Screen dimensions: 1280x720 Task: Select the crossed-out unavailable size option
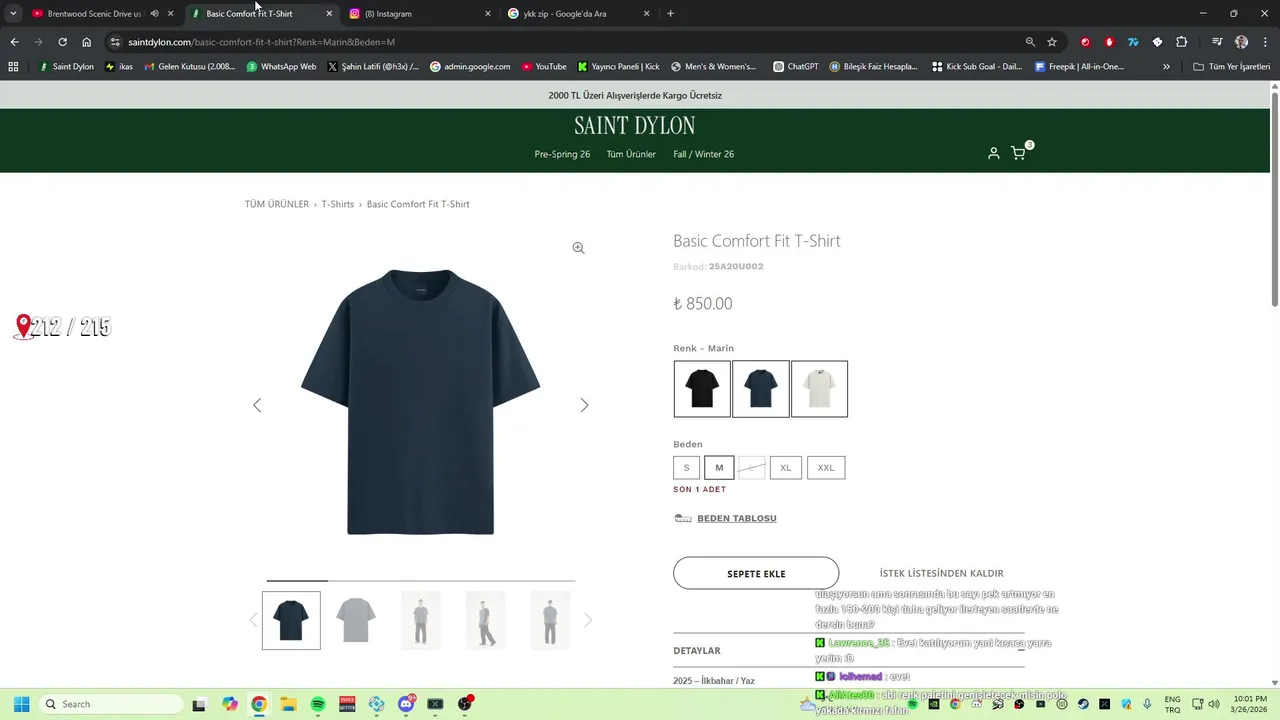click(x=752, y=467)
